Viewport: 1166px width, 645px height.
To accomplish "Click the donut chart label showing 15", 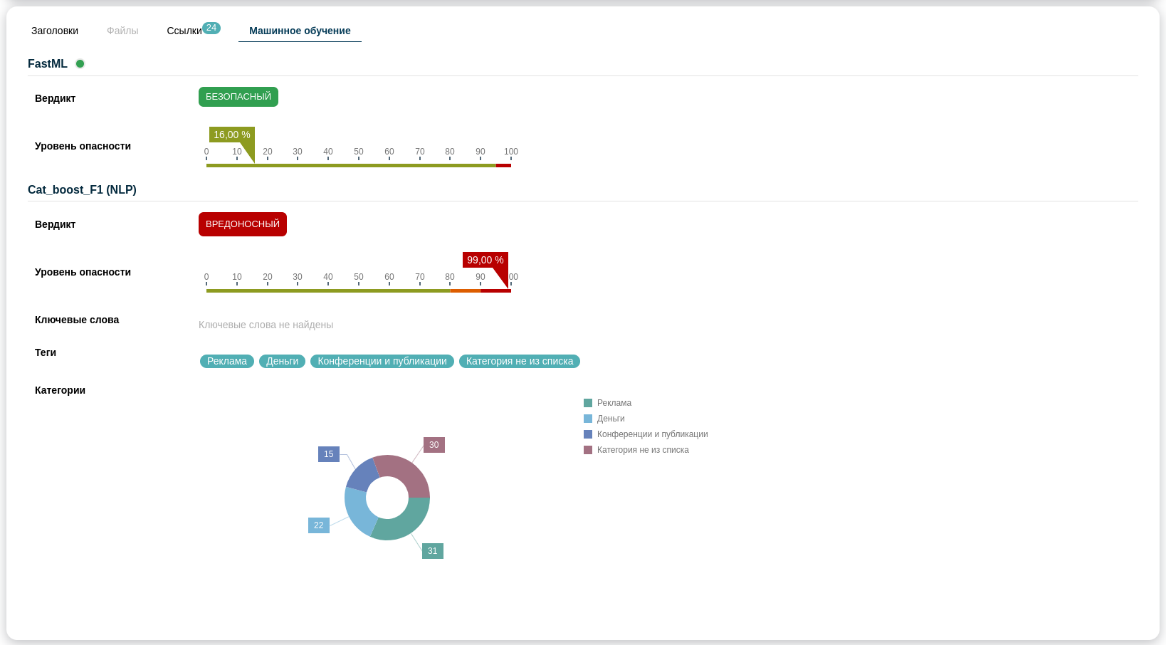I will (x=328, y=454).
